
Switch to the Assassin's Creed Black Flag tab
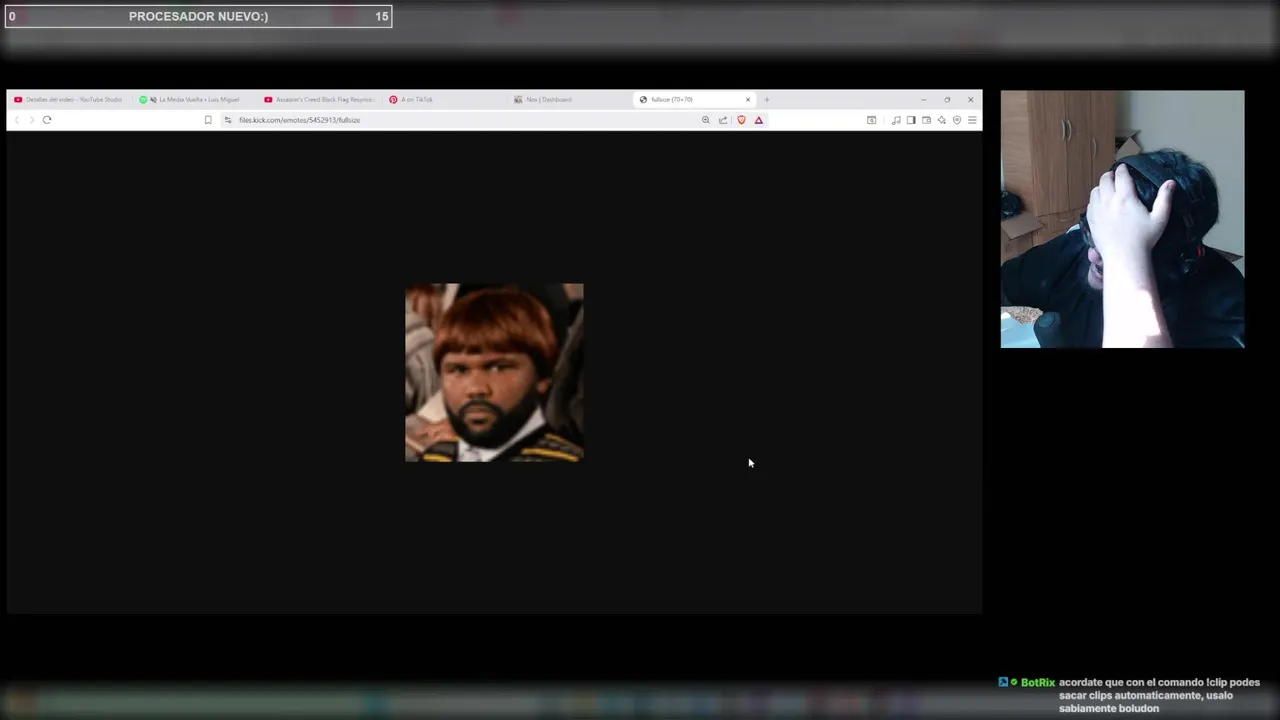tap(319, 100)
